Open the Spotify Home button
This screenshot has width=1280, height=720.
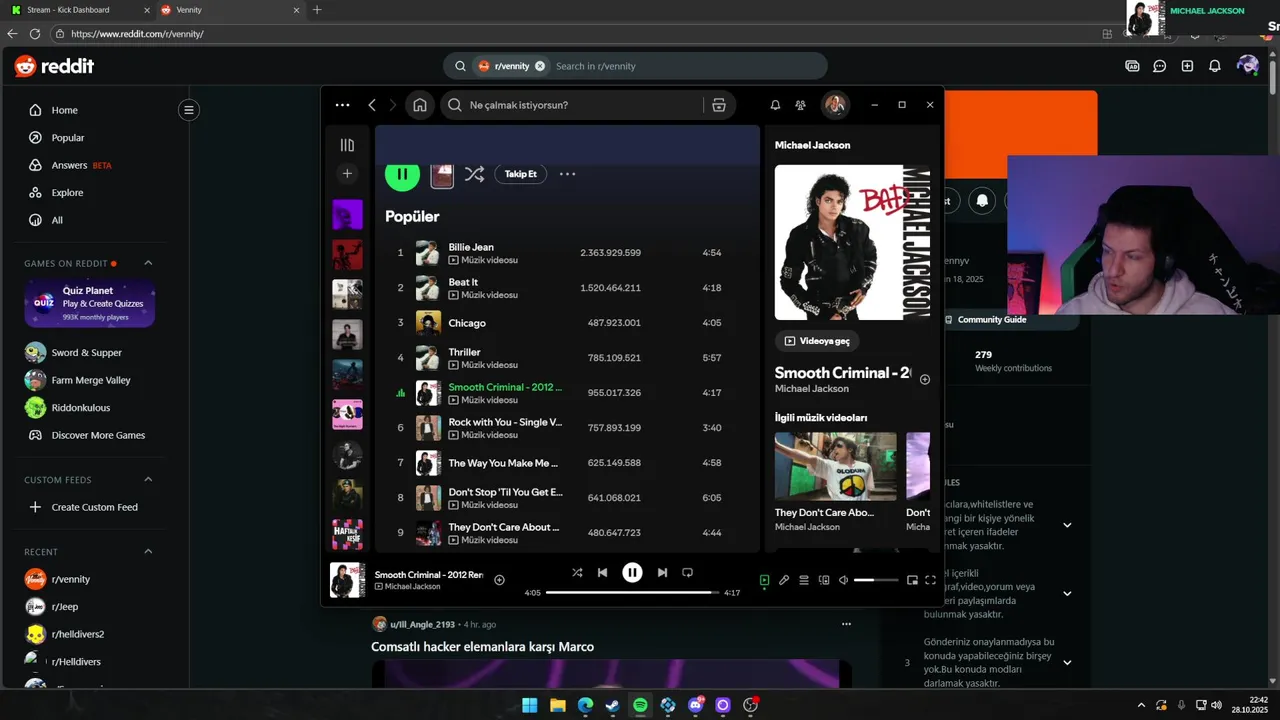420,105
